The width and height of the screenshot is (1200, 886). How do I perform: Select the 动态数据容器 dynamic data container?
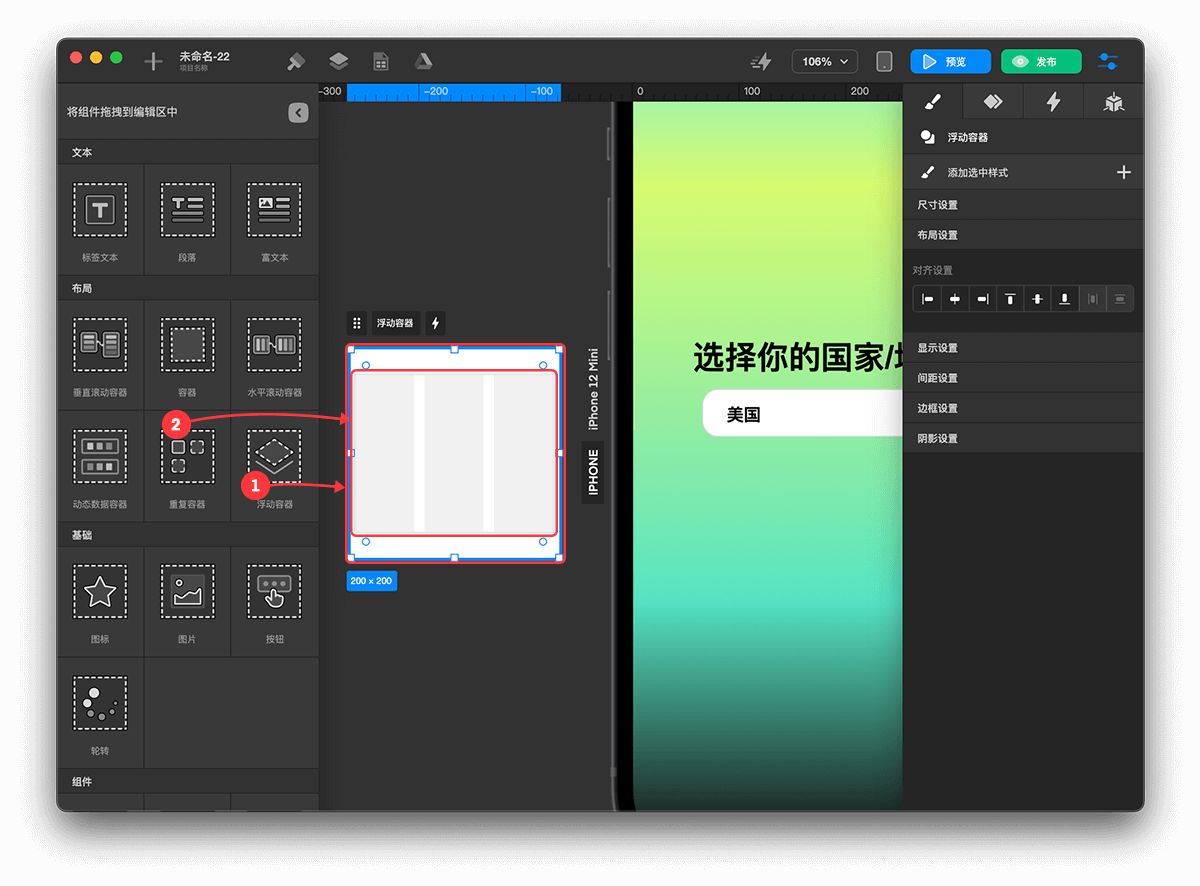pyautogui.click(x=100, y=467)
